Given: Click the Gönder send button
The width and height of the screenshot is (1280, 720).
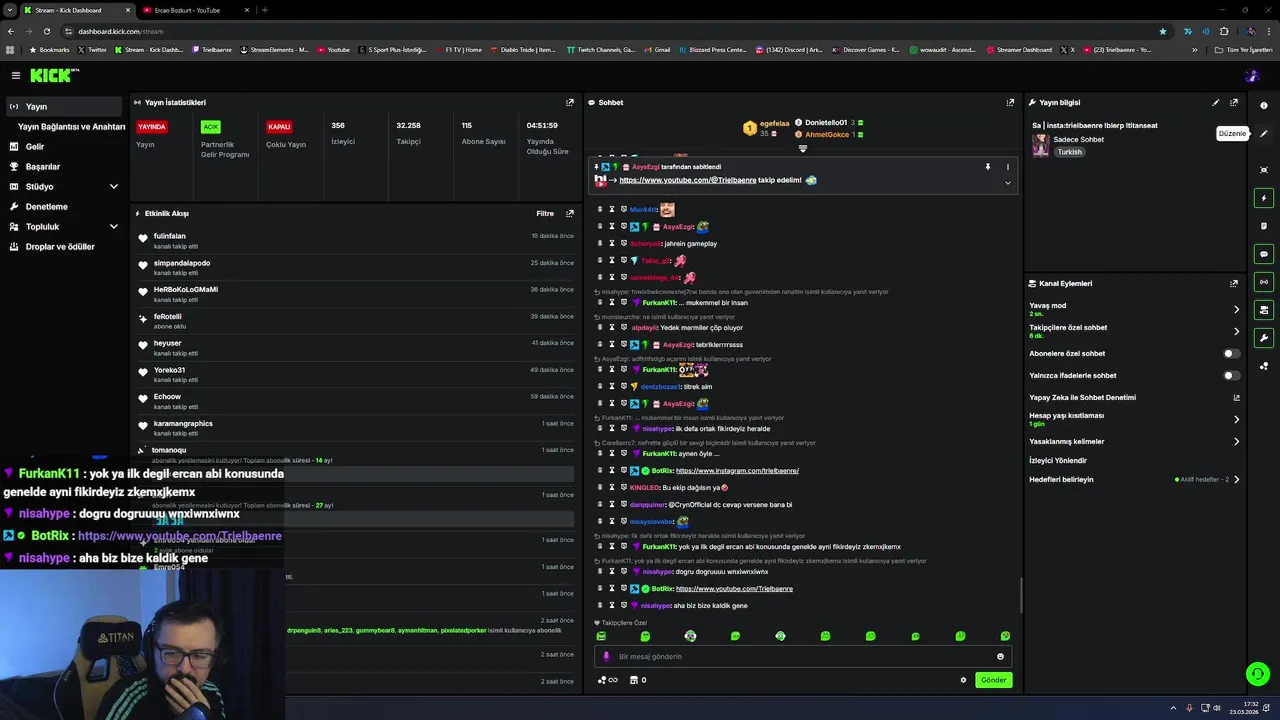Looking at the screenshot, I should (993, 680).
